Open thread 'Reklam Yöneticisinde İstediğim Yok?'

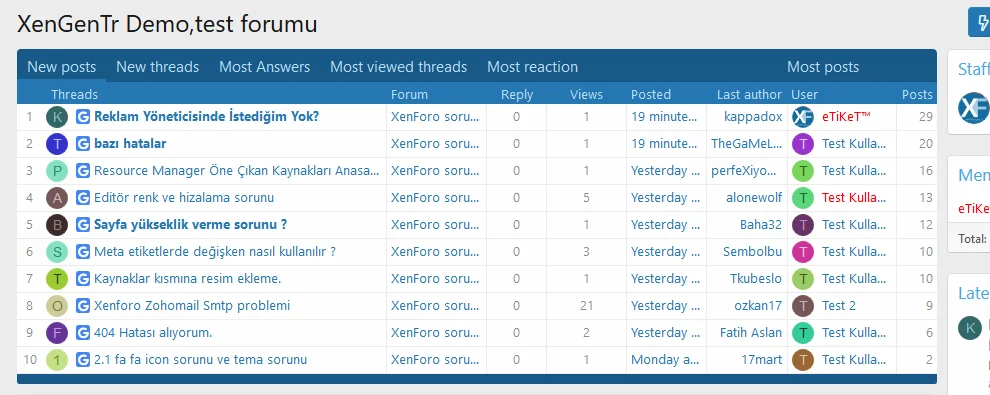point(206,117)
